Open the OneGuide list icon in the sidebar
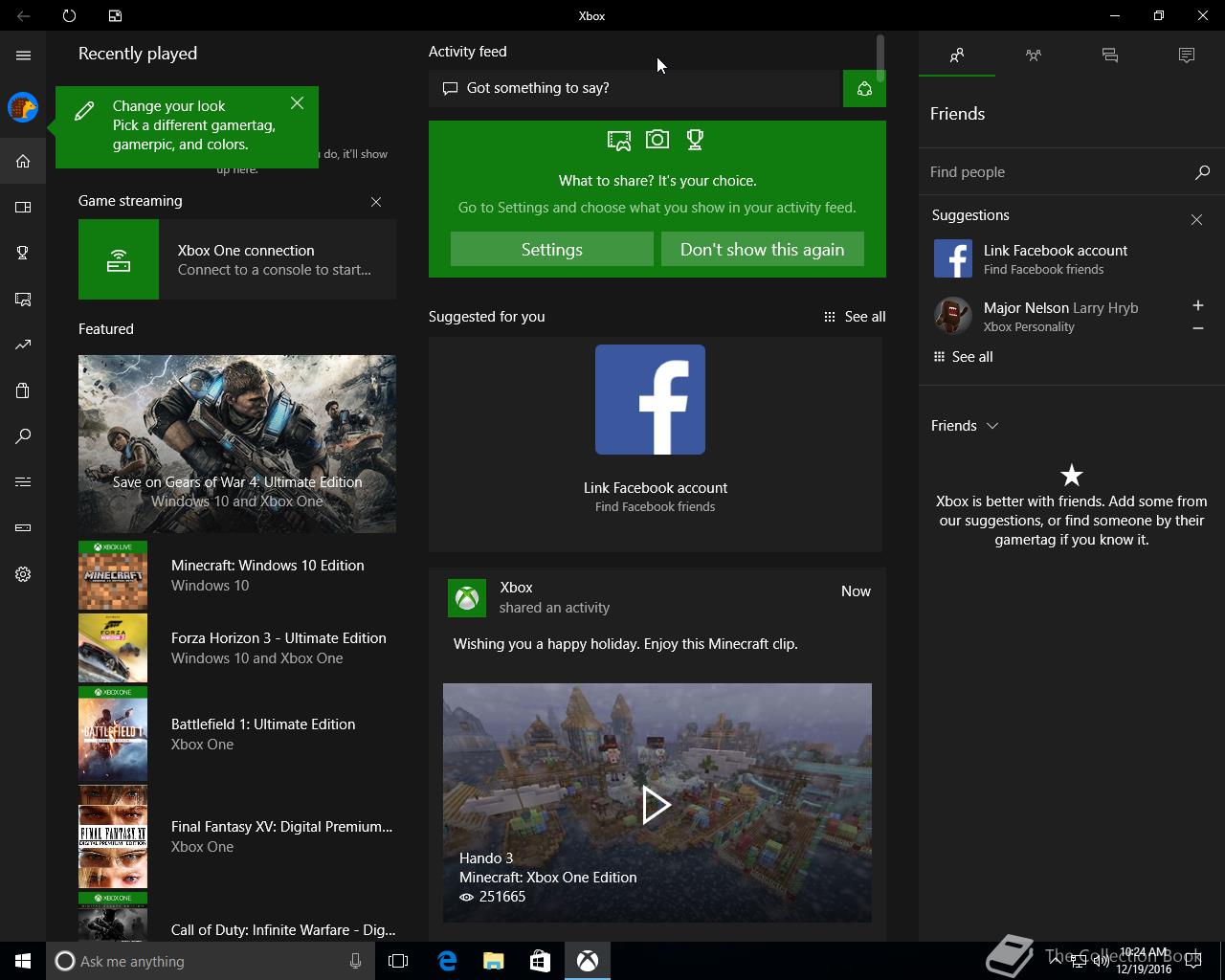Image resolution: width=1225 pixels, height=980 pixels. tap(23, 481)
